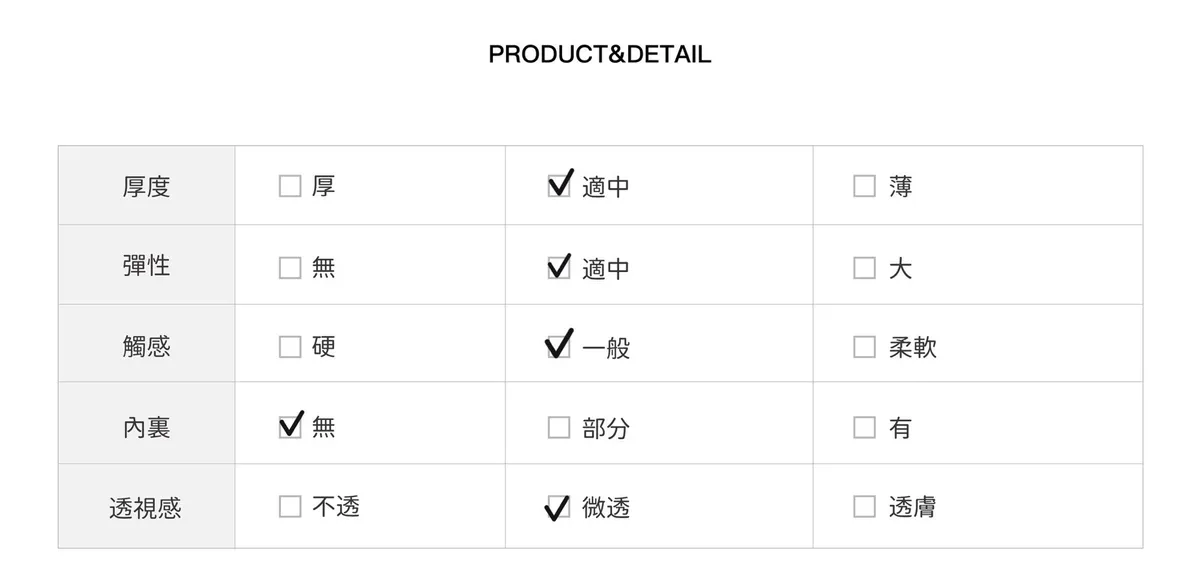Check the 部分 lining checkbox
1200x576 pixels.
tap(559, 428)
